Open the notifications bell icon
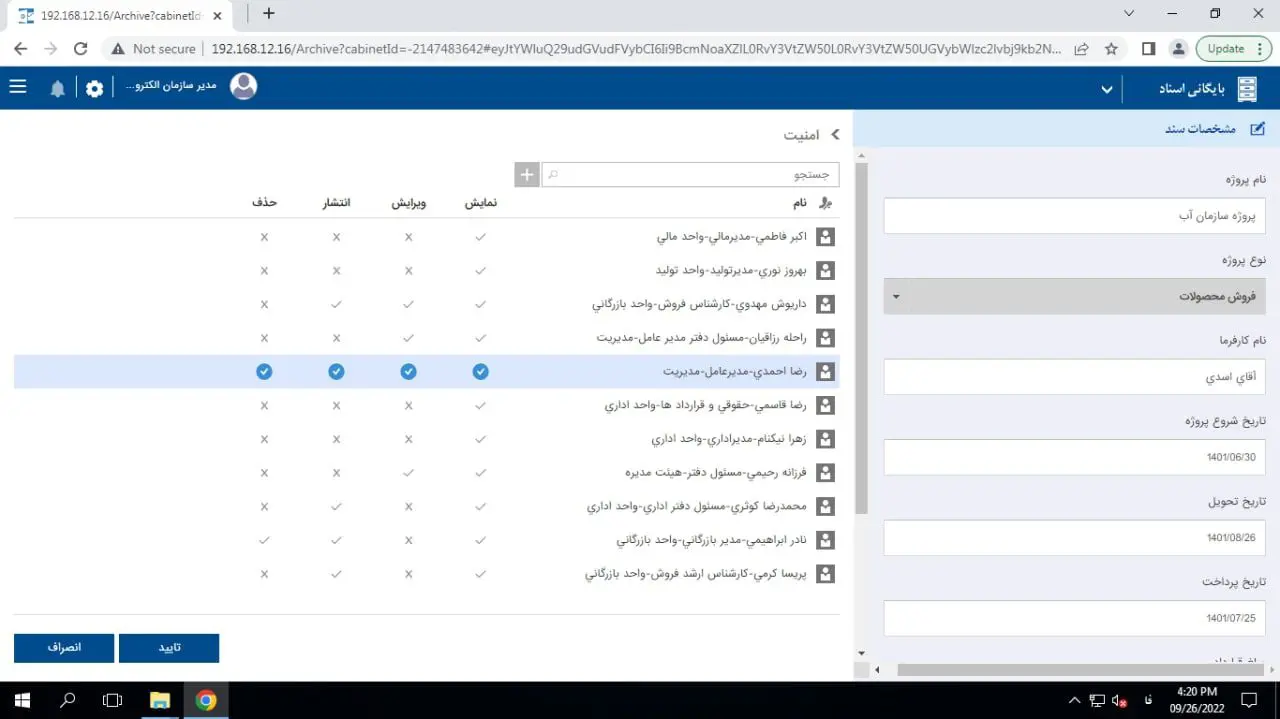This screenshot has height=719, width=1280. tap(58, 88)
